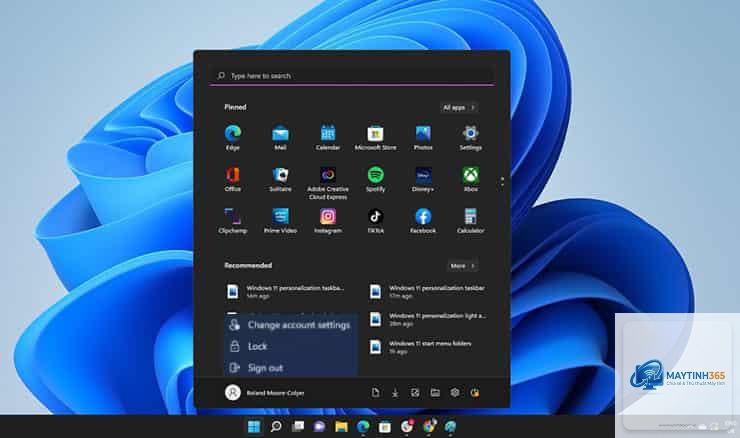This screenshot has width=740, height=438.
Task: Open Windows 11 personalization light a... file
Action: click(428, 320)
